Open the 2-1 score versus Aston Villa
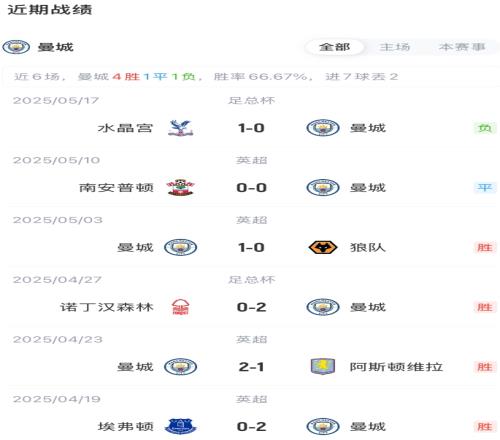Screen dimensions: 500x440 (251, 367)
